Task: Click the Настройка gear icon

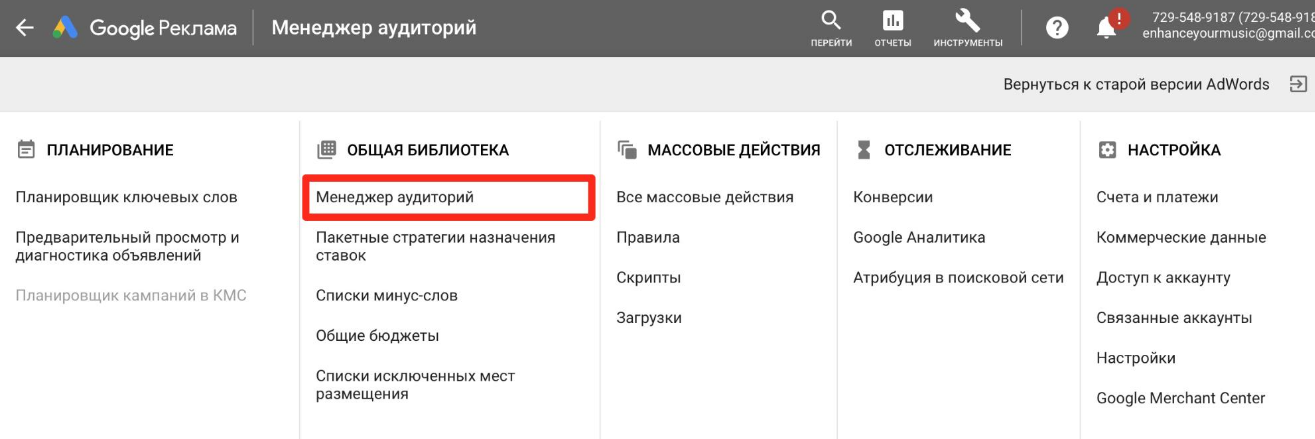Action: point(1107,150)
